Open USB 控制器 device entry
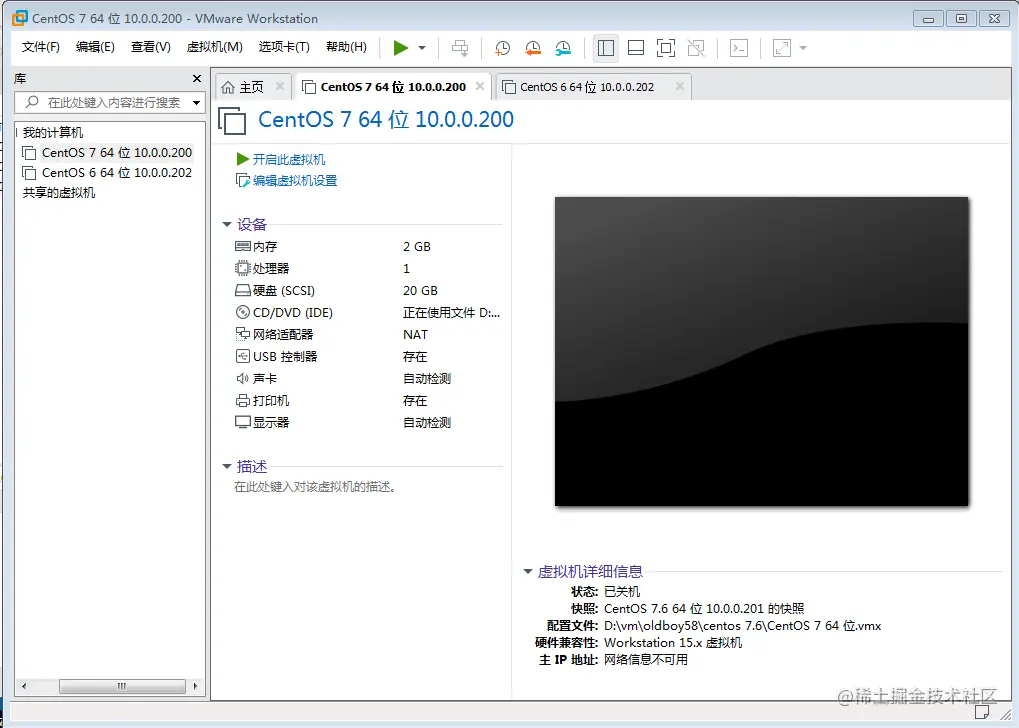This screenshot has height=728, width=1019. pyautogui.click(x=276, y=357)
